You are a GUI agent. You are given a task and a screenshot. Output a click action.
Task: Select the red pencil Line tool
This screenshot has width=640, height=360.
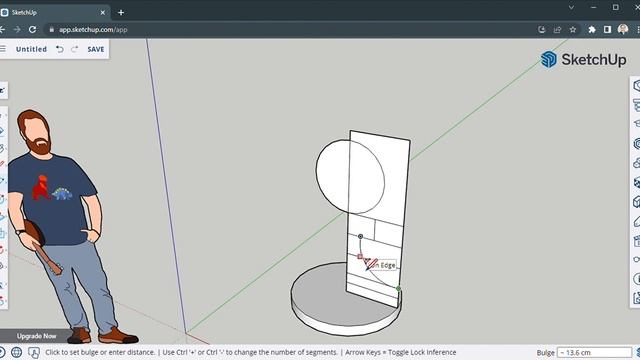pos(2,164)
